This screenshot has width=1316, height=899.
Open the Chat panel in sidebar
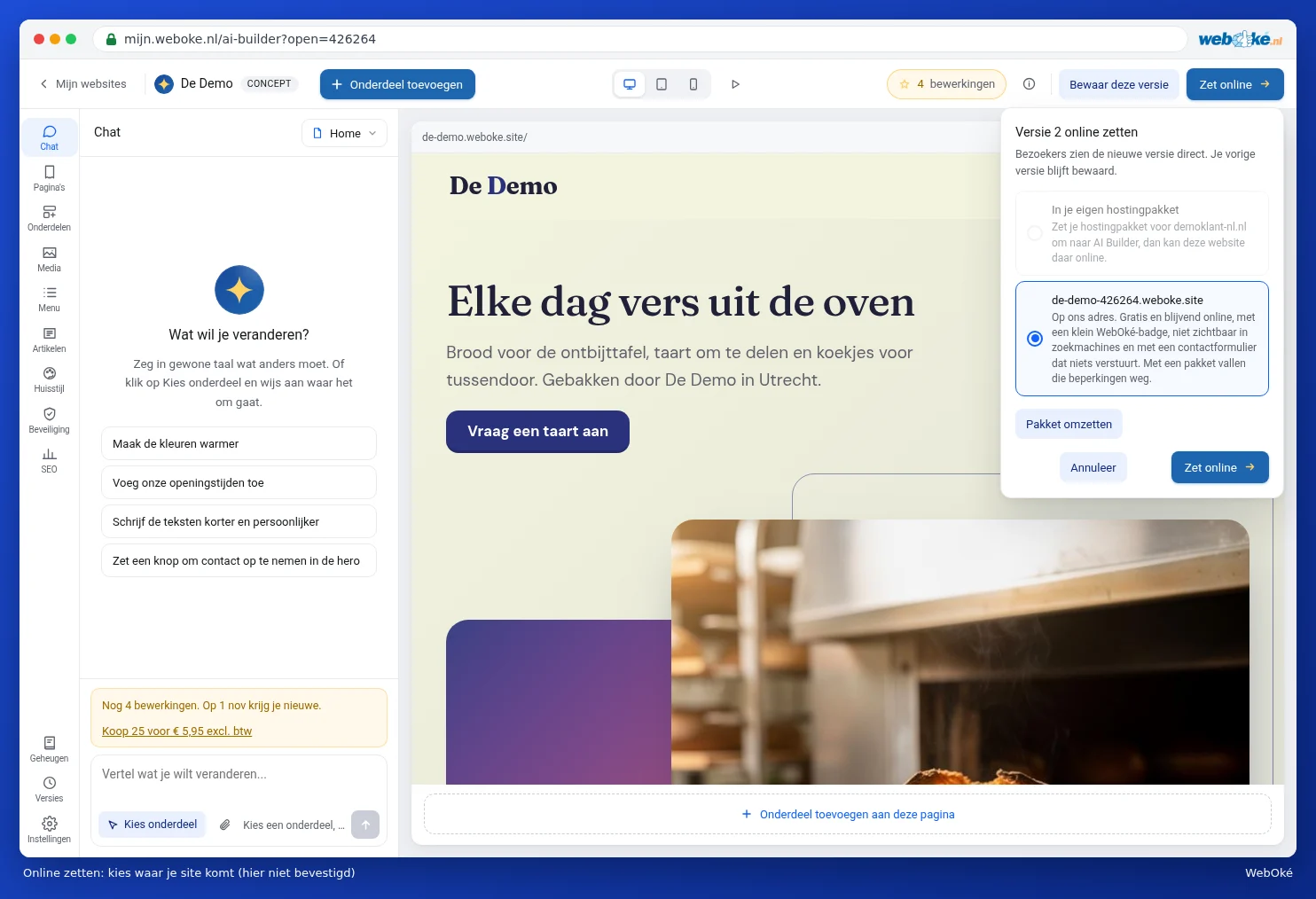[49, 137]
